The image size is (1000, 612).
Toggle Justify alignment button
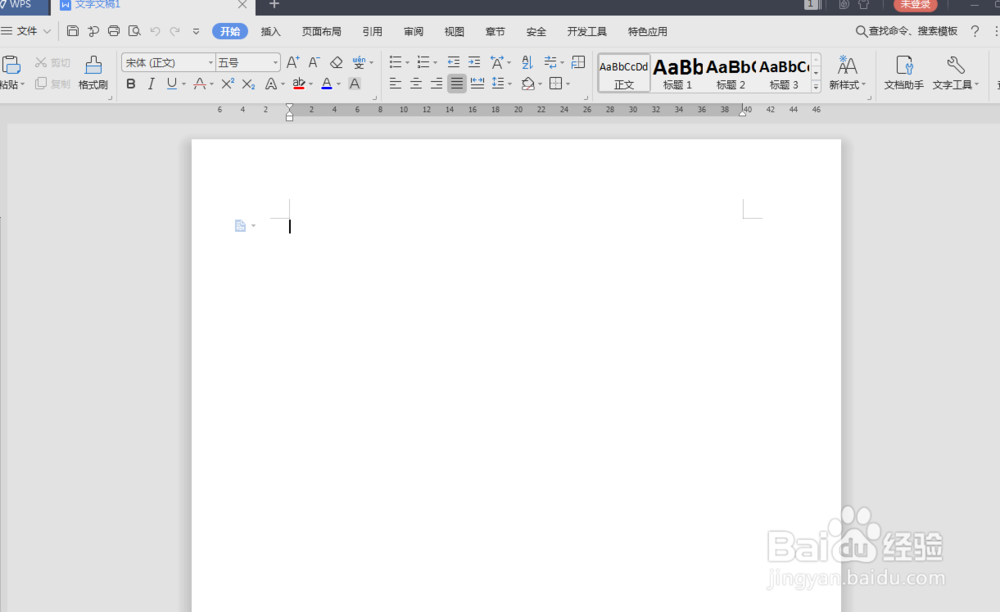[457, 84]
